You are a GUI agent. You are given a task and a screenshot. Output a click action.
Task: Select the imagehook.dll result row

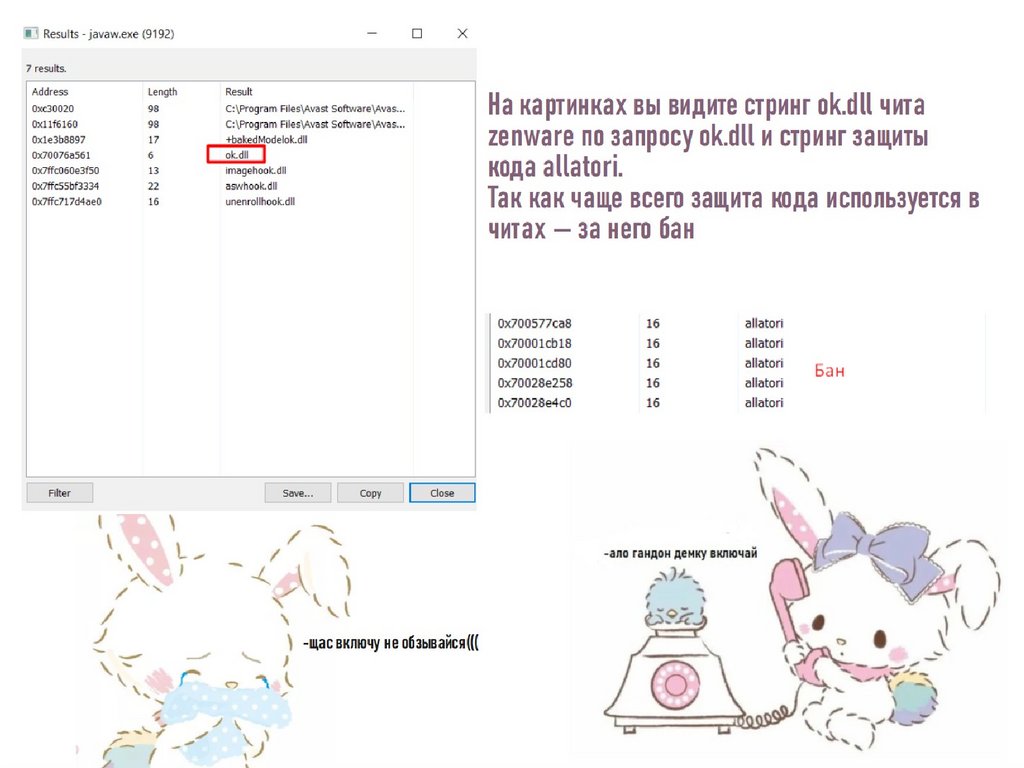[x=256, y=170]
